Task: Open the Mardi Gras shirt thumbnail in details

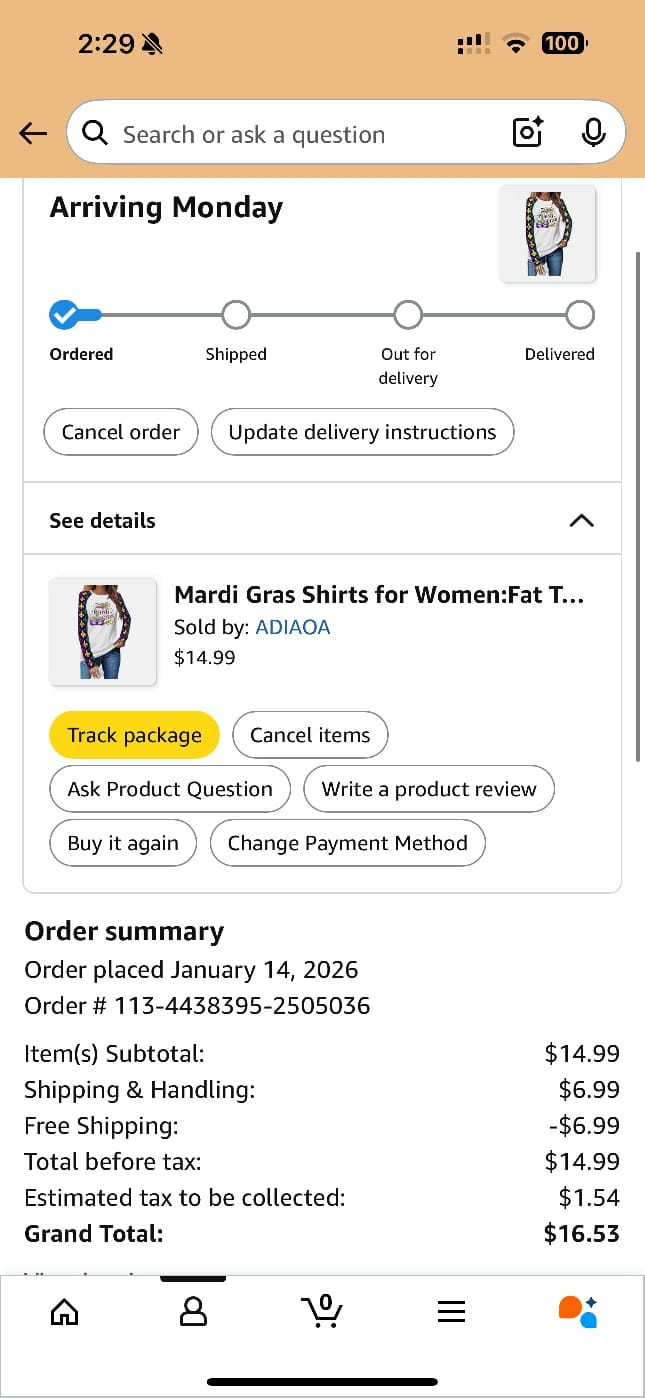Action: pyautogui.click(x=103, y=632)
